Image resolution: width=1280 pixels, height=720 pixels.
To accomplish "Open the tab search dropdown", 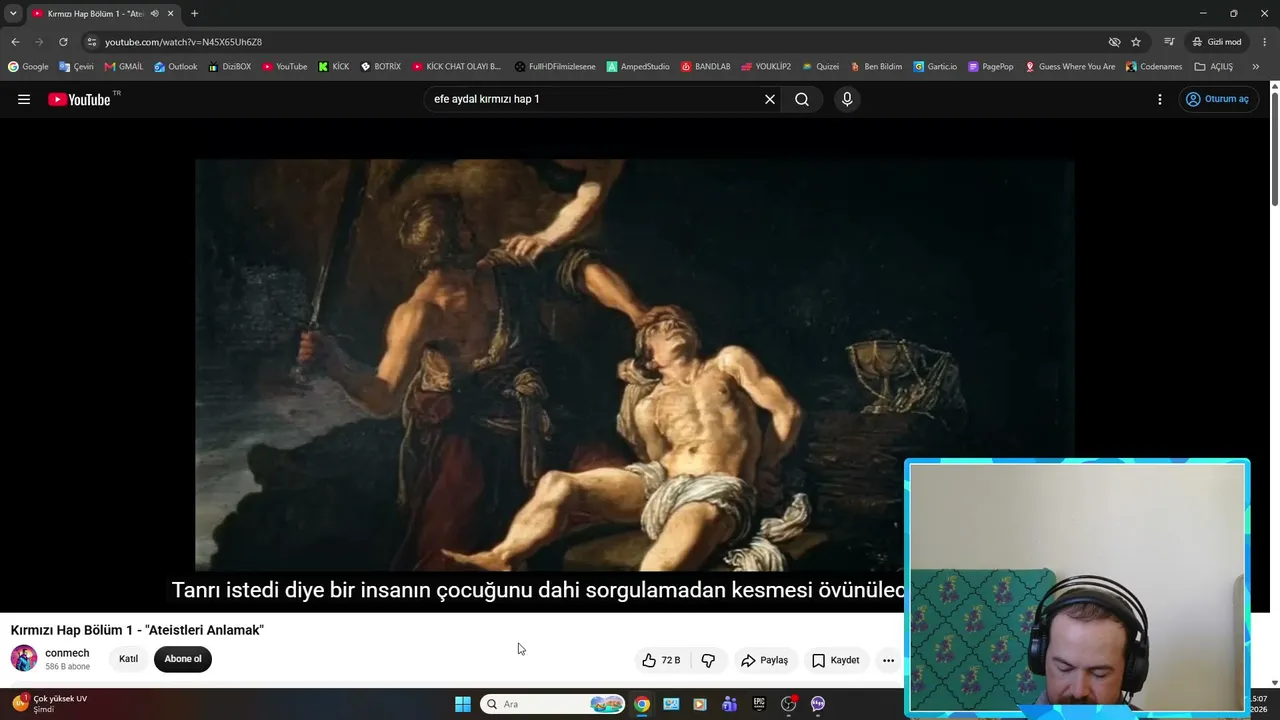I will [x=13, y=13].
